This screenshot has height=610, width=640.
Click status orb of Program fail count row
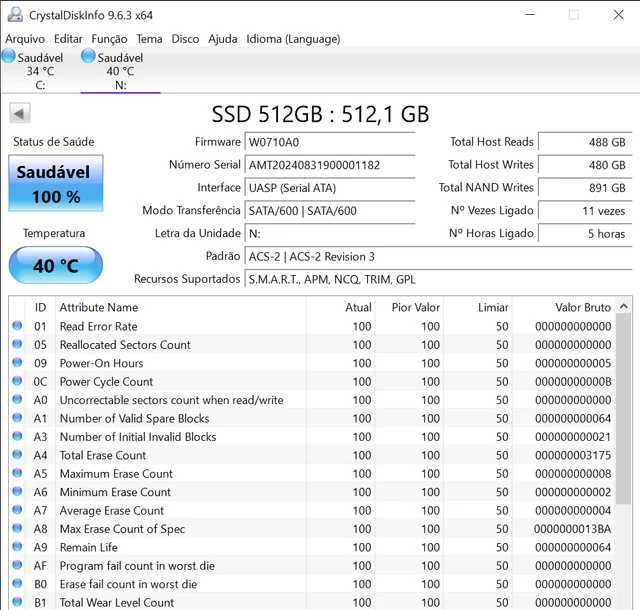pos(17,564)
